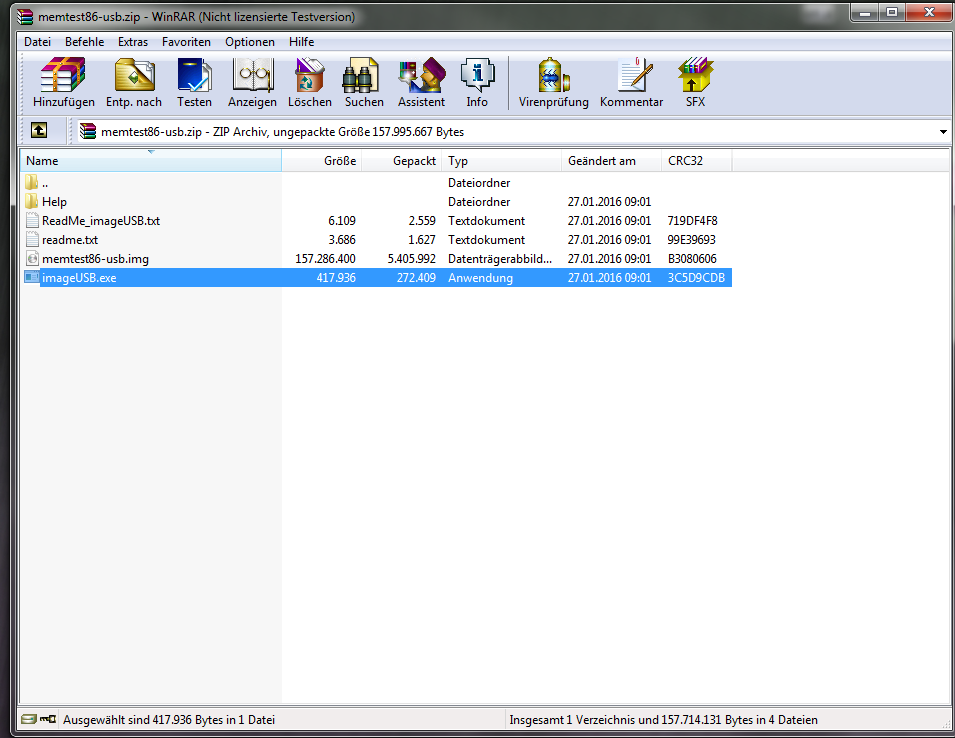Click Anwendung type of imageUSB.exe
This screenshot has height=738, width=955.
pyautogui.click(x=481, y=278)
